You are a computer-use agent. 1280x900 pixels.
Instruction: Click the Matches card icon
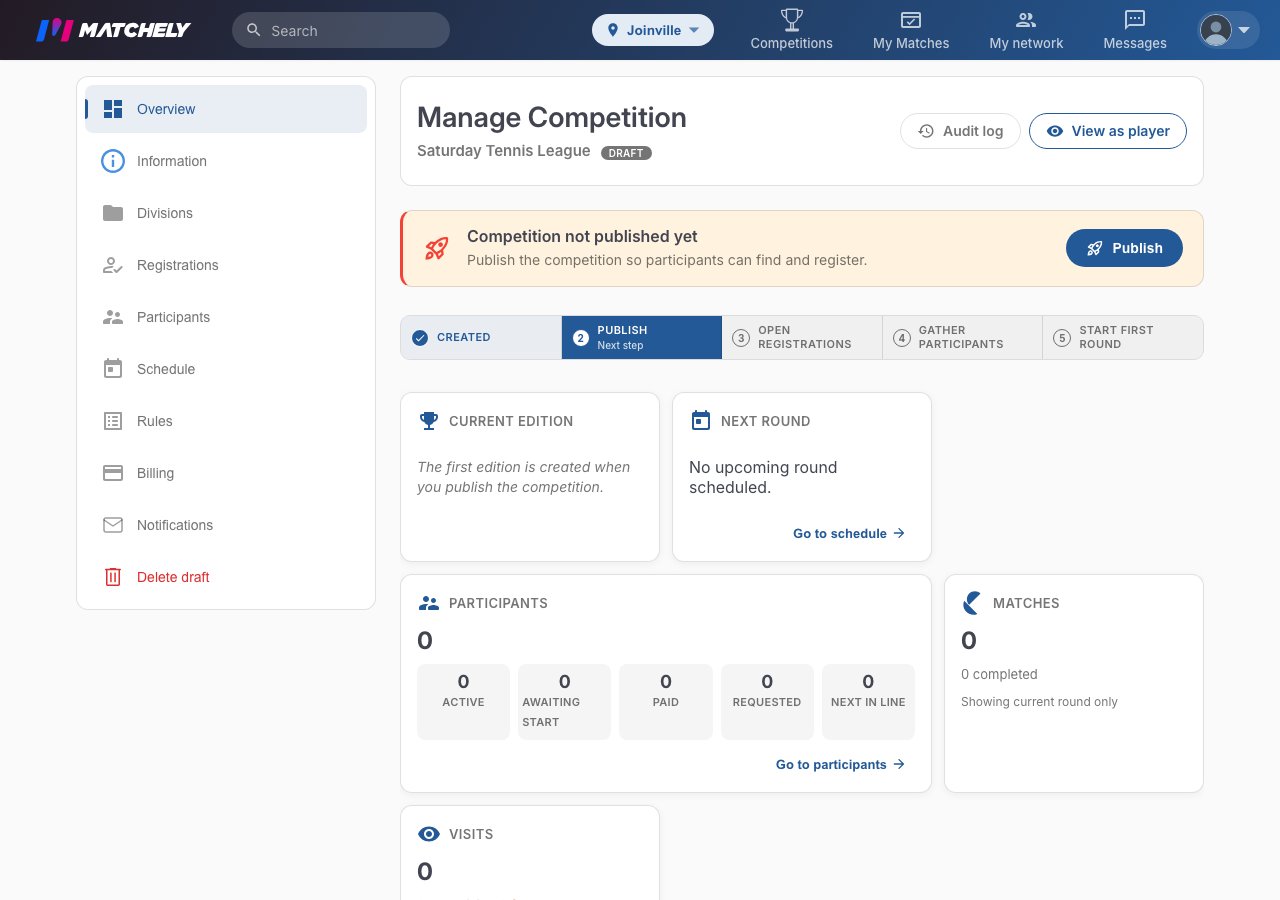click(972, 603)
